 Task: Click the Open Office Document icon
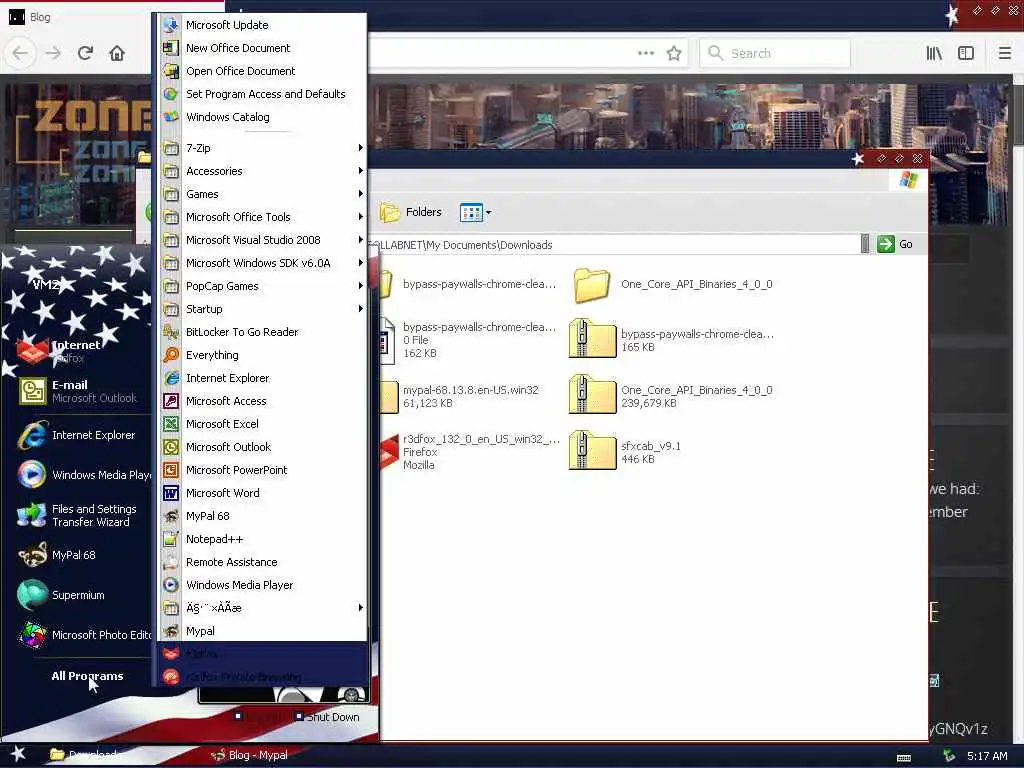(170, 71)
